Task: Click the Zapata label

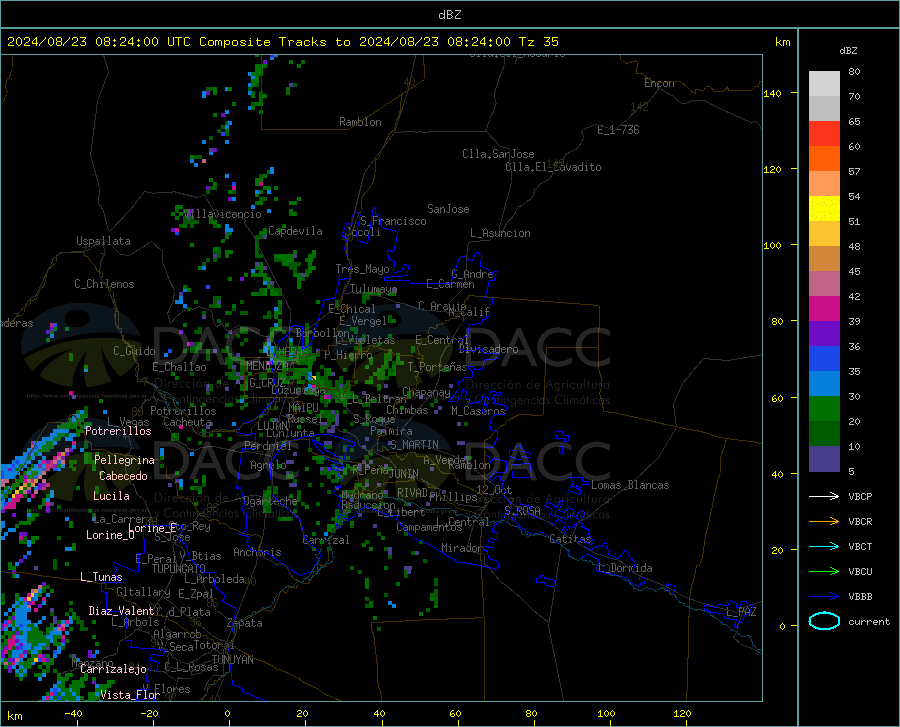Action: 245,623
